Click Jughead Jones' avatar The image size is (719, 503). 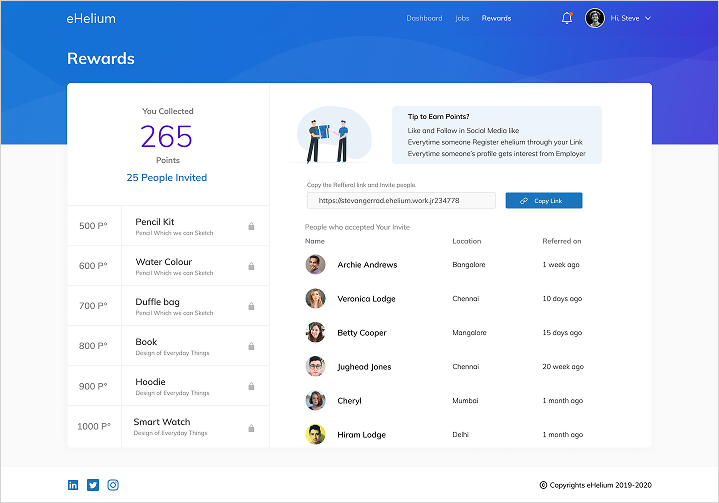315,366
